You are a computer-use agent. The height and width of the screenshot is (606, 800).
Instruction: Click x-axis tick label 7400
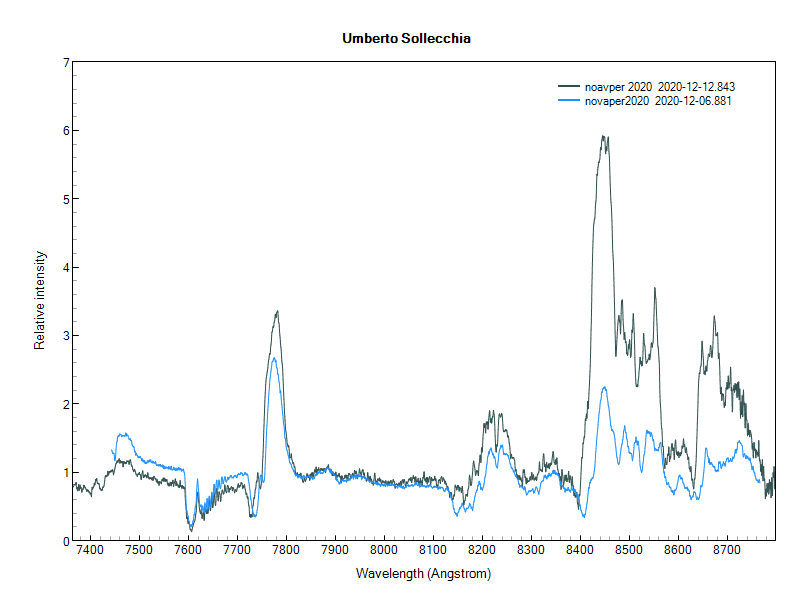point(90,550)
